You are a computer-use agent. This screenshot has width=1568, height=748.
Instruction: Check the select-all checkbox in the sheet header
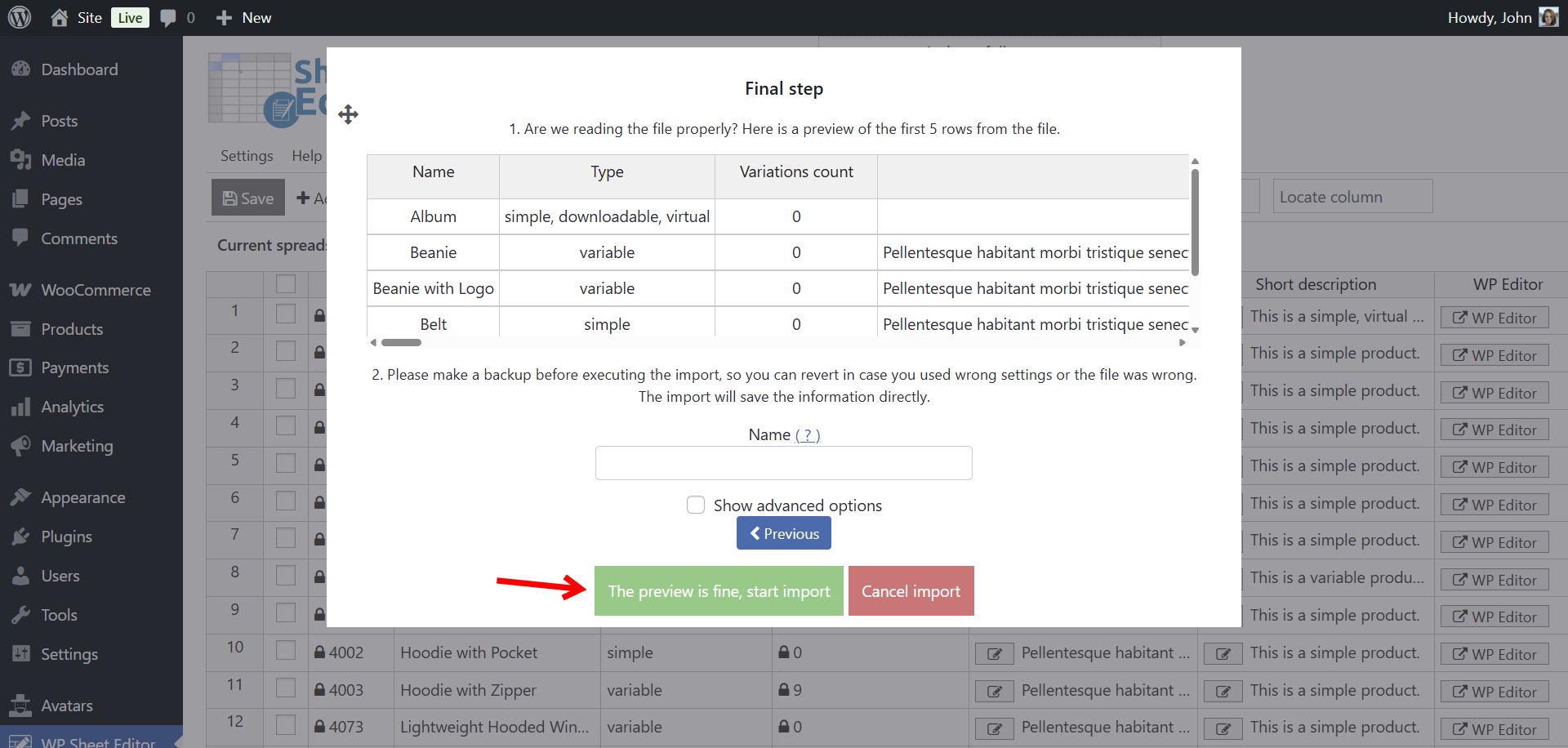pos(286,284)
